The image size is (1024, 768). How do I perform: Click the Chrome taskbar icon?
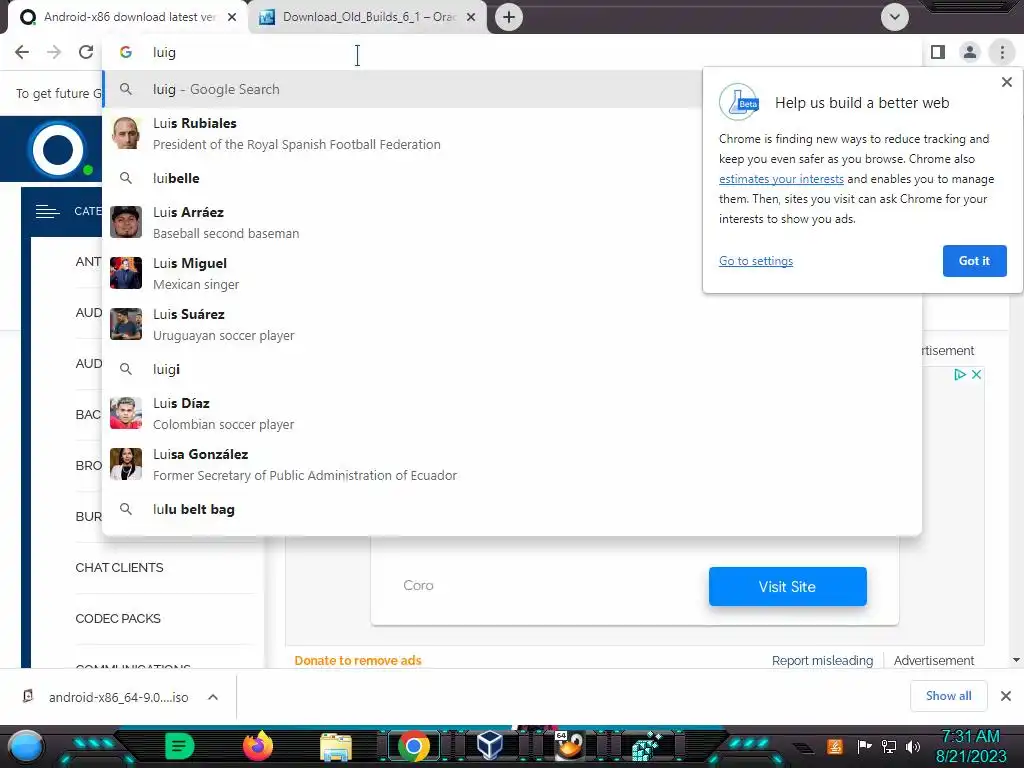click(x=413, y=746)
